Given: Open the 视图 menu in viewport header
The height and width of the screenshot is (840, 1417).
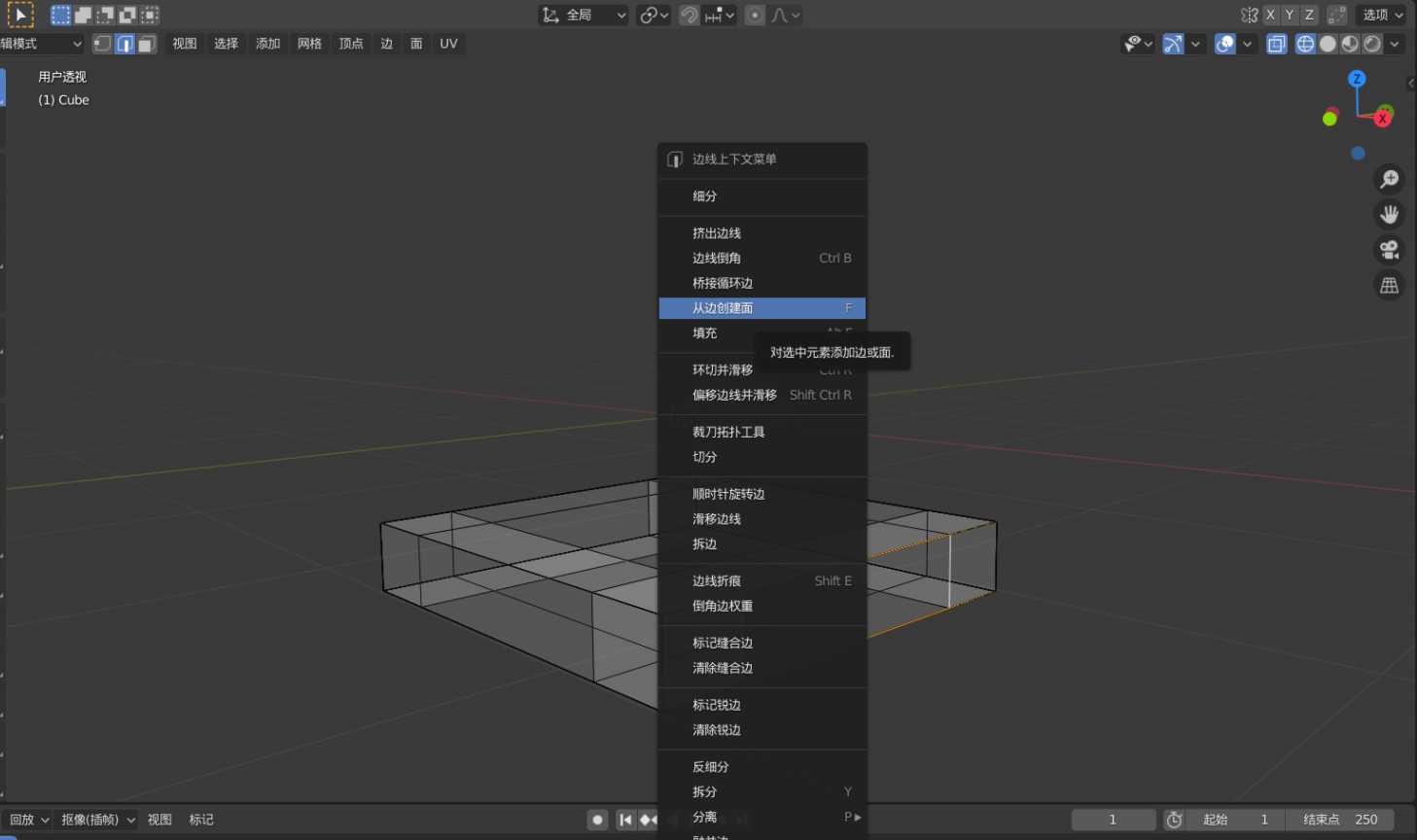Looking at the screenshot, I should [185, 44].
